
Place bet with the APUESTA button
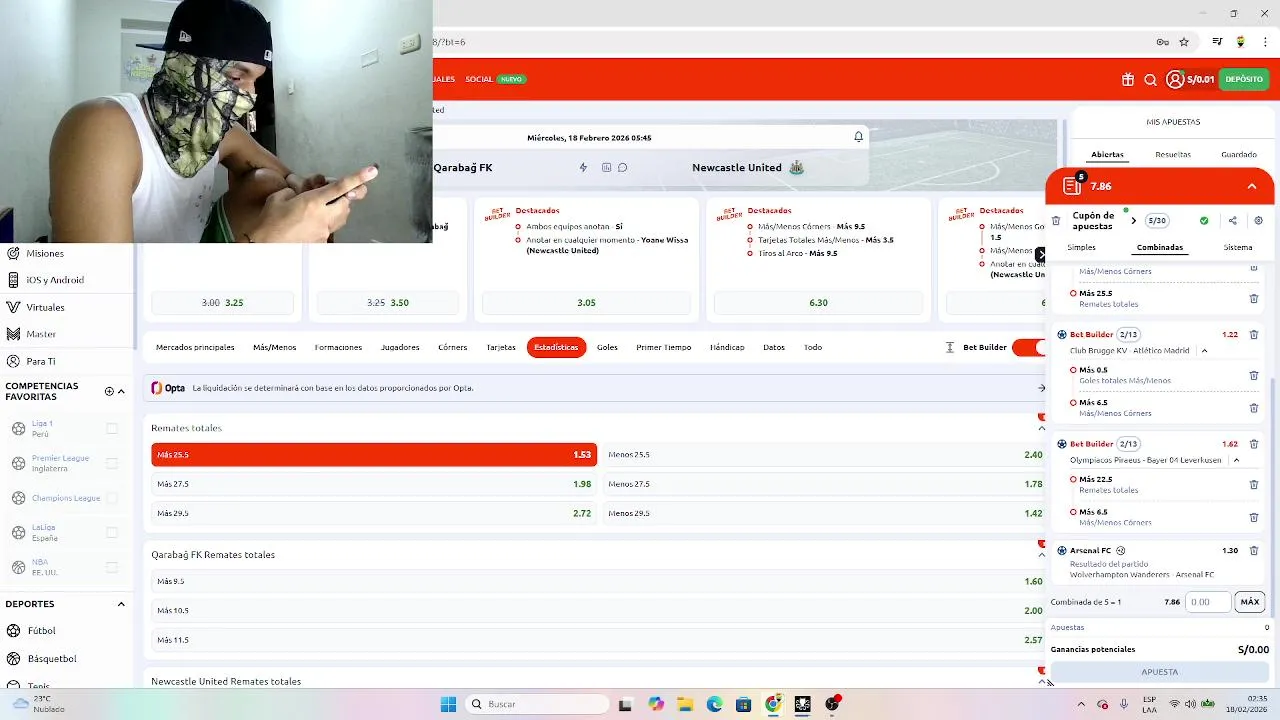click(1160, 672)
